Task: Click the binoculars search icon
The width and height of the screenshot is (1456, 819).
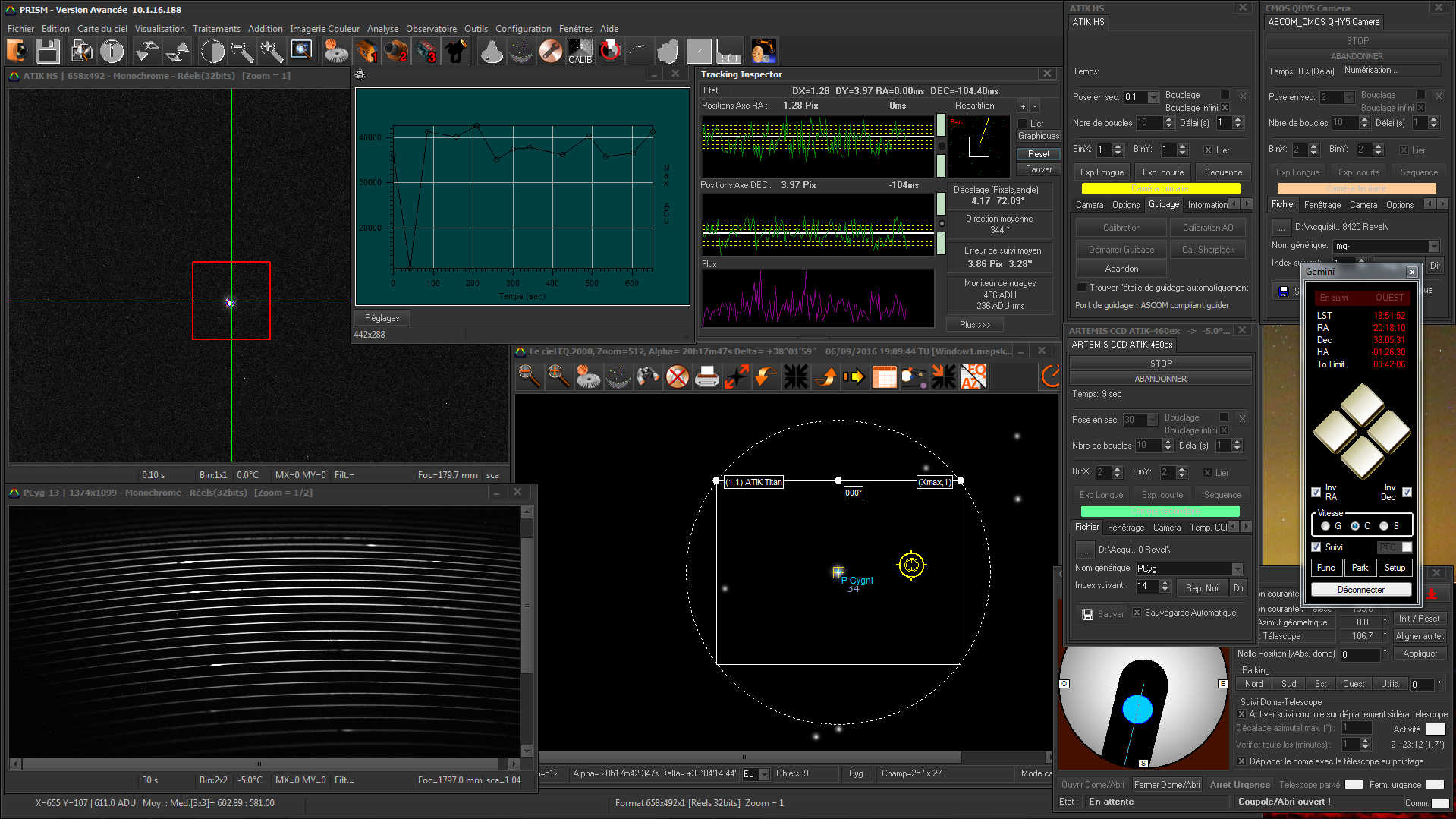Action: (x=647, y=376)
